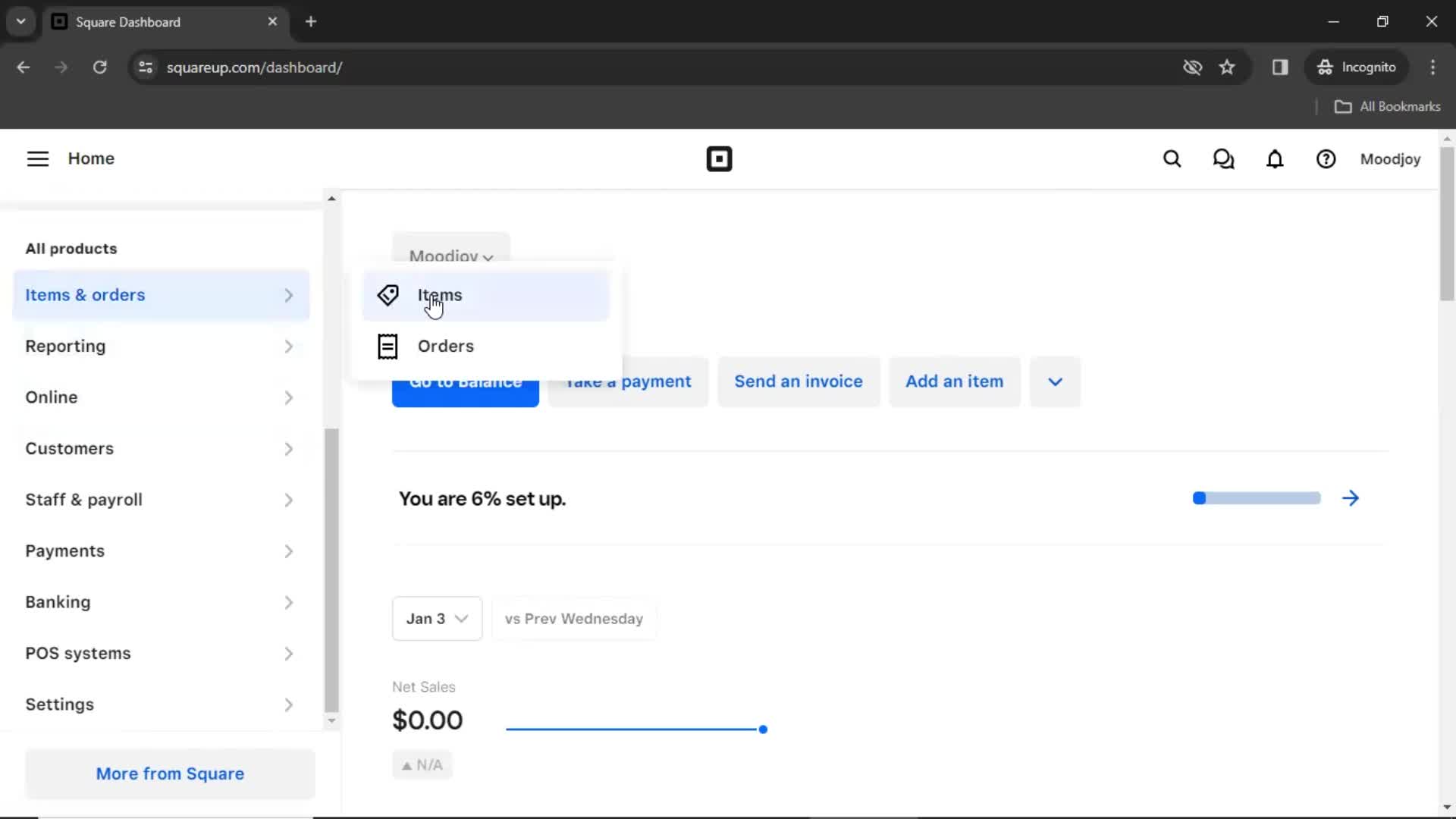Click the notifications bell icon

(1275, 159)
